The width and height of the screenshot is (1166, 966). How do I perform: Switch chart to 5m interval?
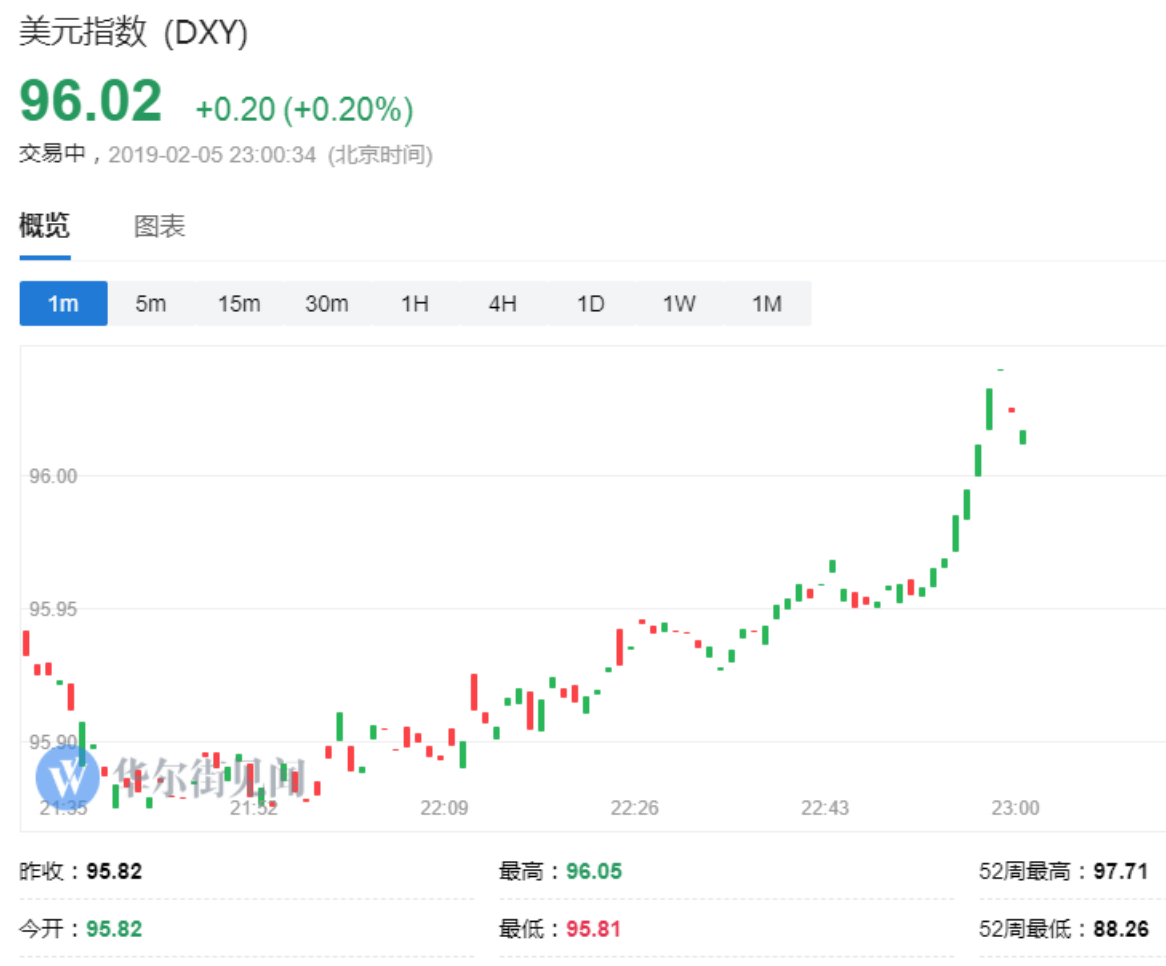coord(151,303)
